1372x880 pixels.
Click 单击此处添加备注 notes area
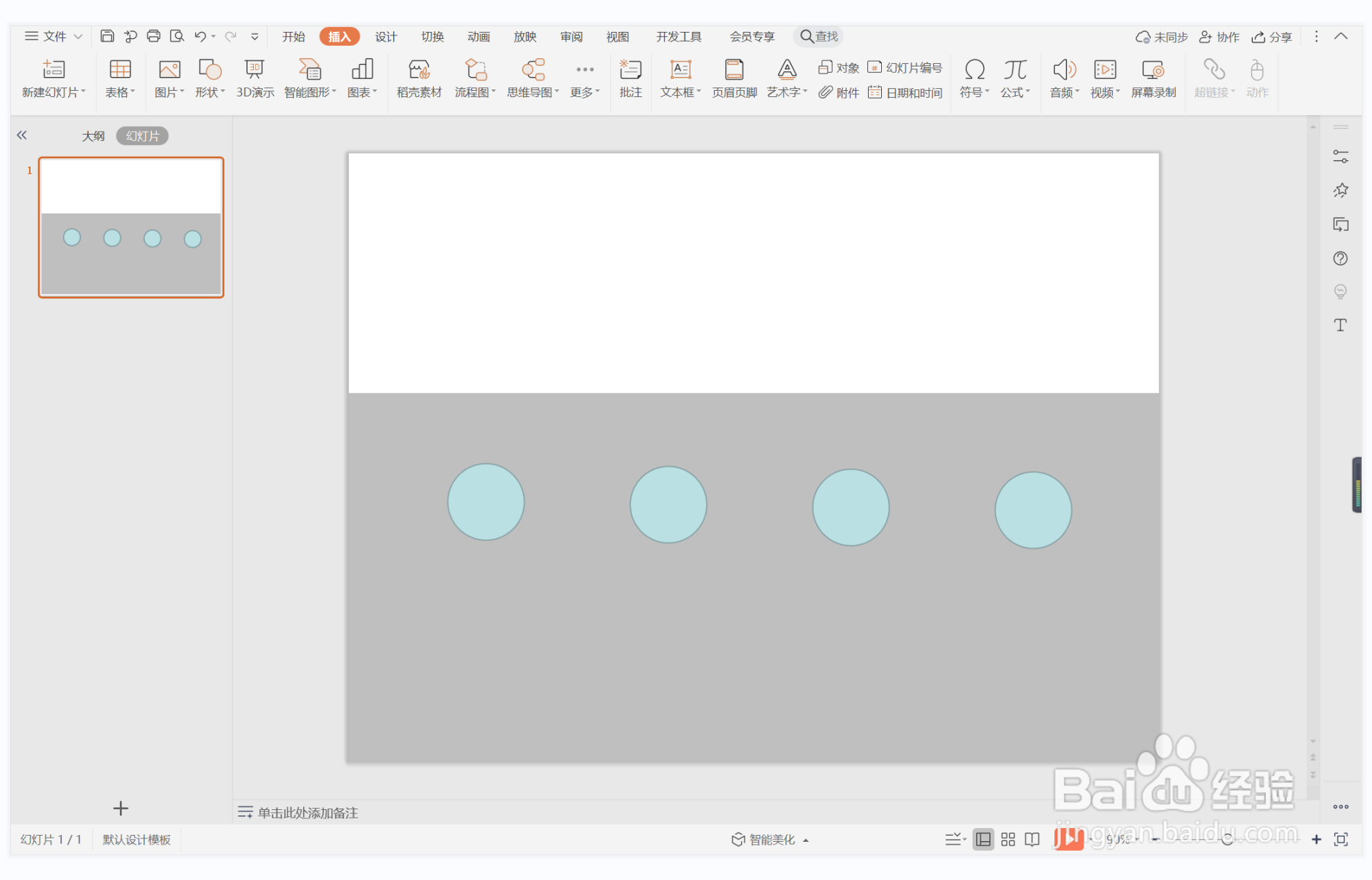308,813
